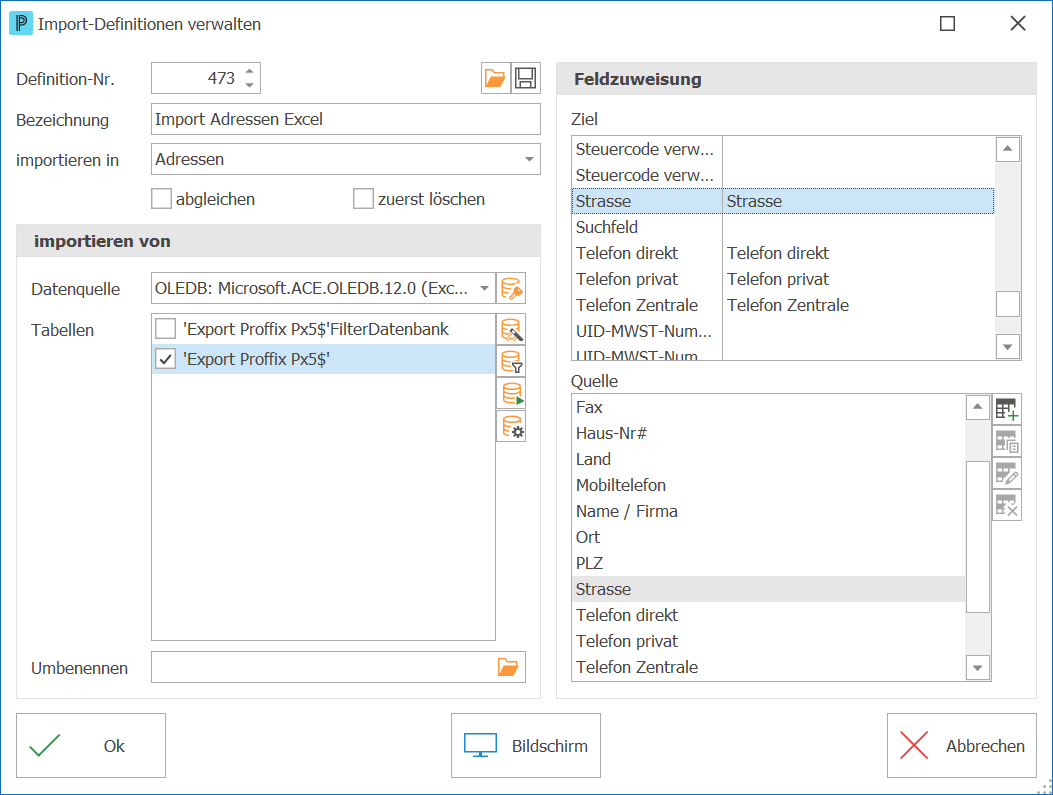
Task: Click the Ziel list scrollbar thumb
Action: point(1007,304)
